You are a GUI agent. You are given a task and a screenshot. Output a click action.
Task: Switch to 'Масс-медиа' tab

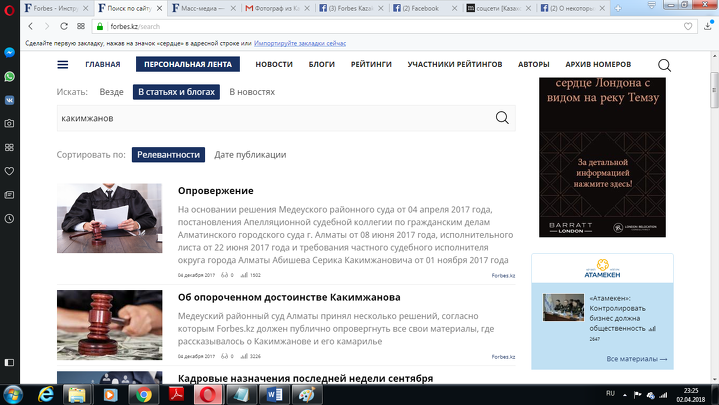click(x=203, y=8)
